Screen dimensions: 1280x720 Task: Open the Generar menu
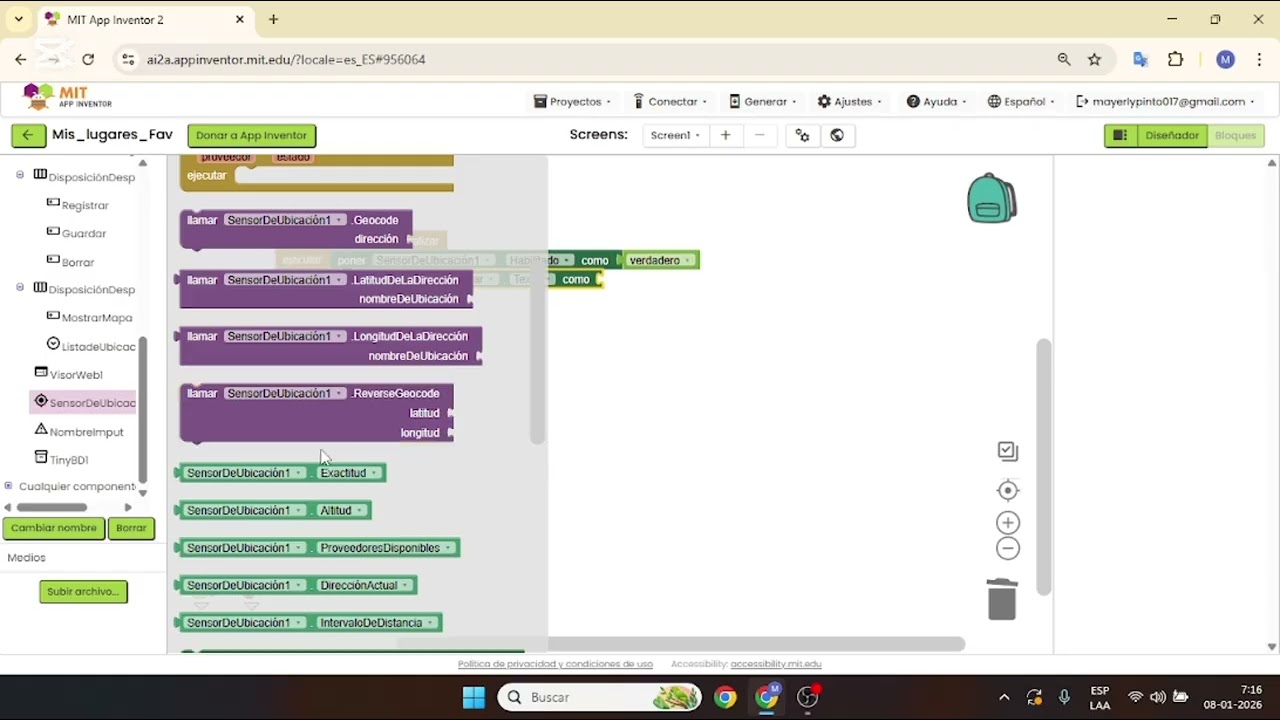point(762,101)
